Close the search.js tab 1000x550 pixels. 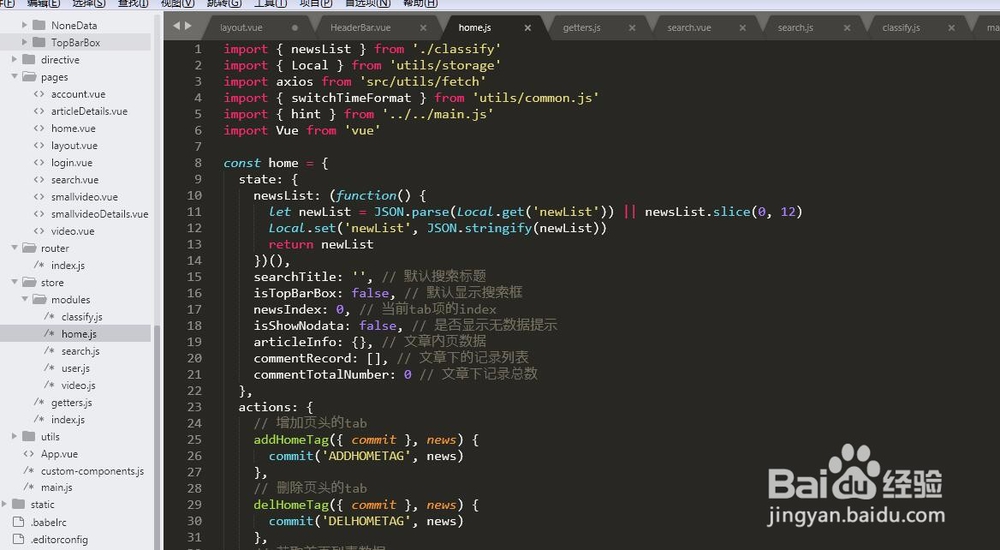coord(847,28)
